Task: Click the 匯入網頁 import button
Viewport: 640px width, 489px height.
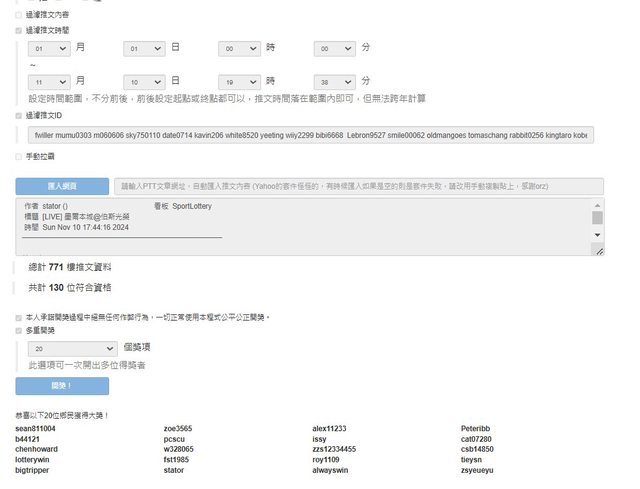Action: [62, 186]
